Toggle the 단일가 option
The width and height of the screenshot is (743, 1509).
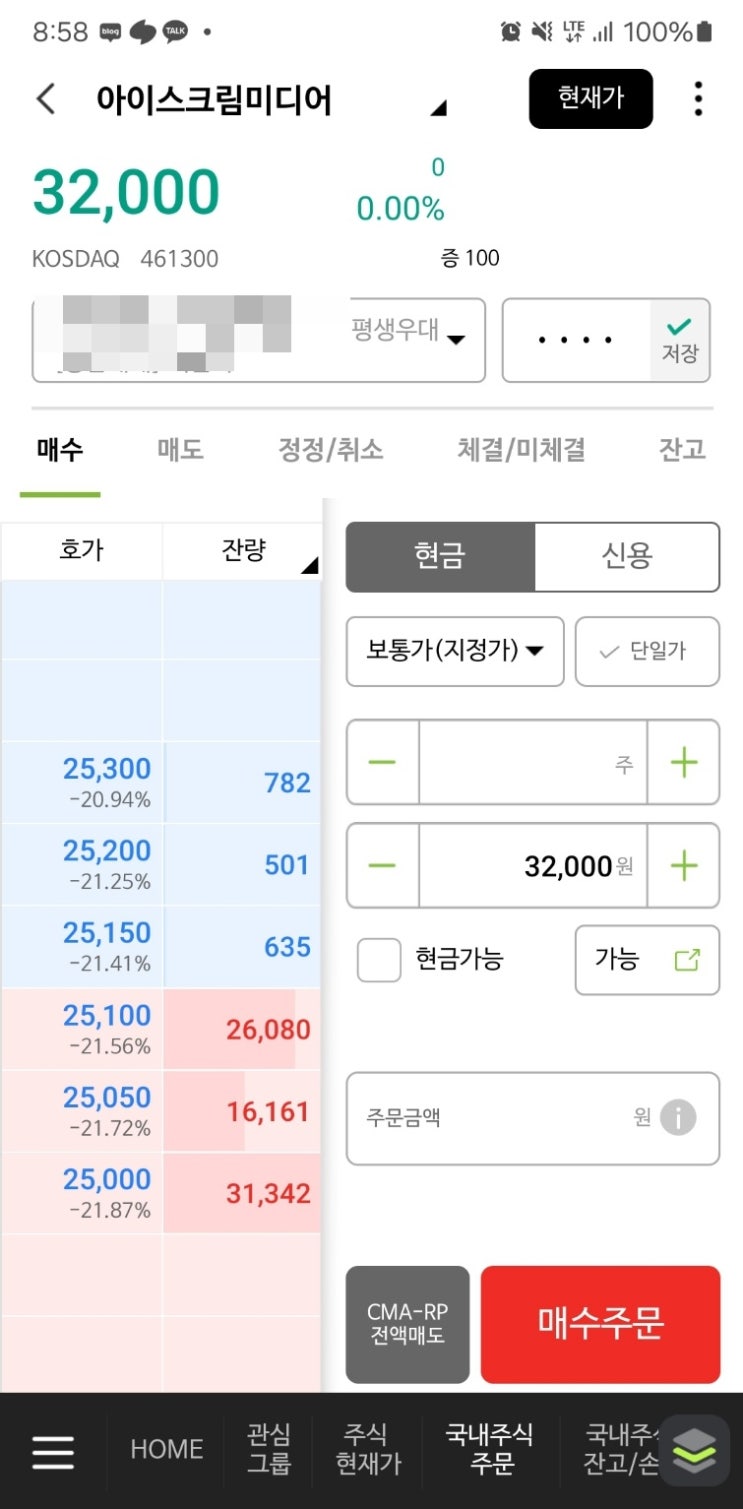point(647,652)
